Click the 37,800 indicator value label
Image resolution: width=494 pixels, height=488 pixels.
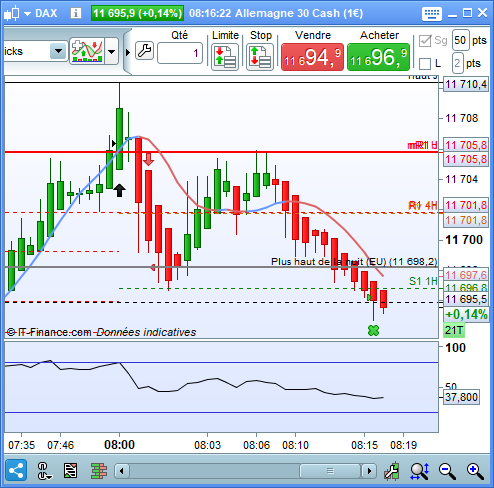[x=462, y=397]
